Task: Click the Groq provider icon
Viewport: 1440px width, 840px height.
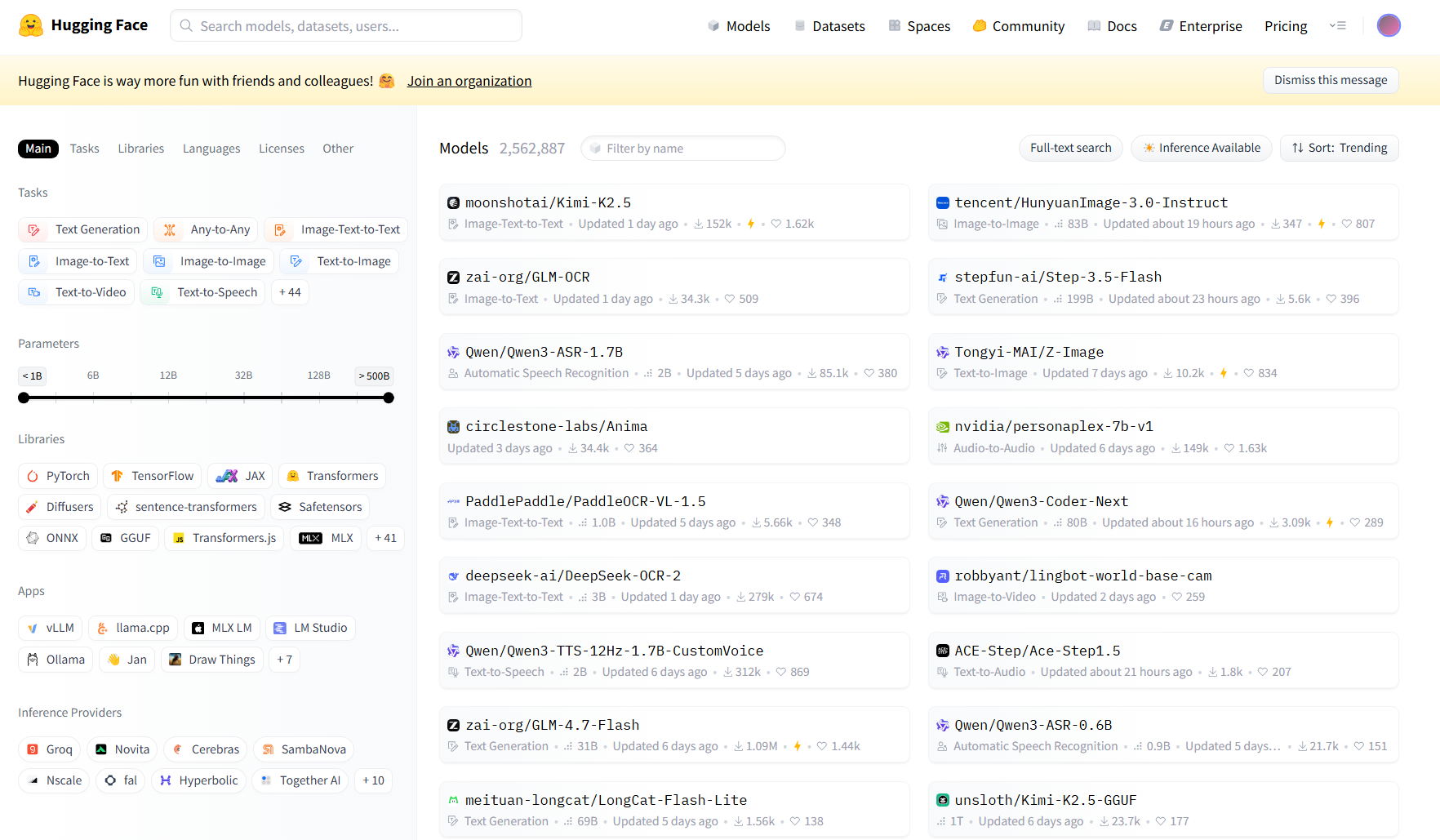Action: point(33,749)
